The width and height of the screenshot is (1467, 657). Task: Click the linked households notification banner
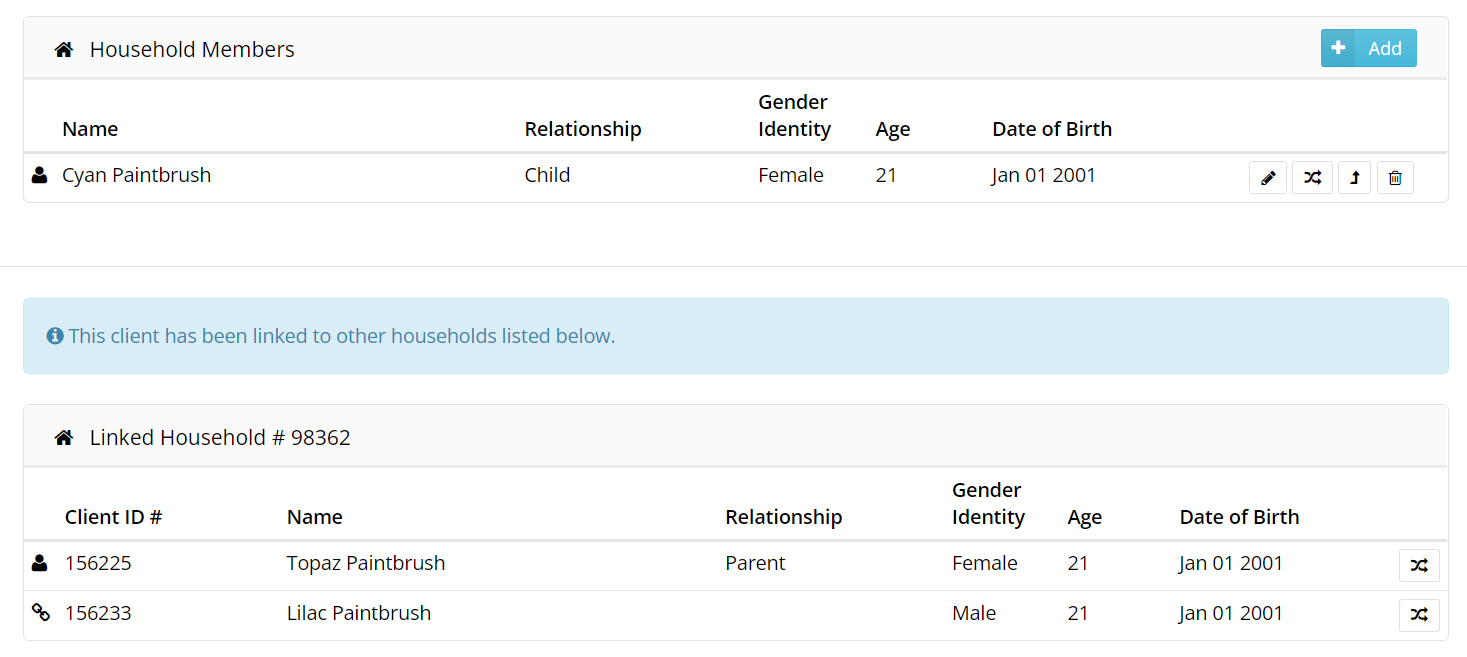(734, 335)
